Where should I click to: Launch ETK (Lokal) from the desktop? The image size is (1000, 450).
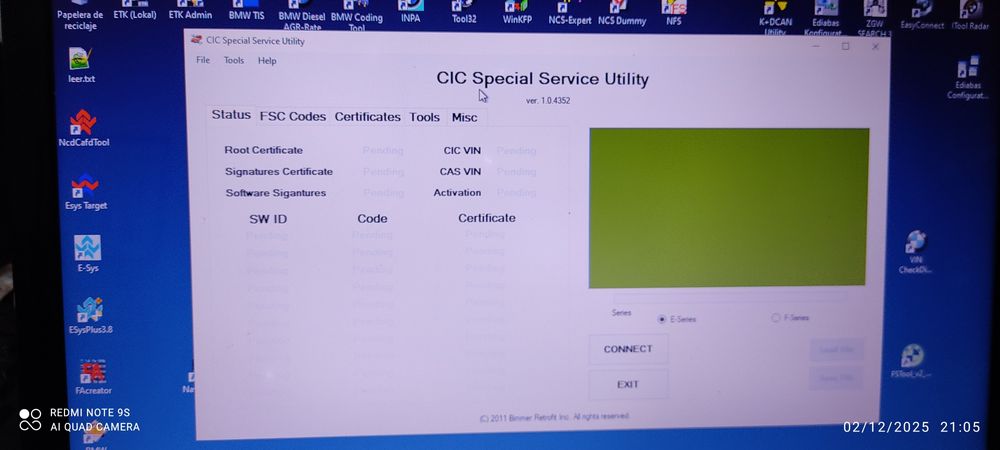click(135, 10)
